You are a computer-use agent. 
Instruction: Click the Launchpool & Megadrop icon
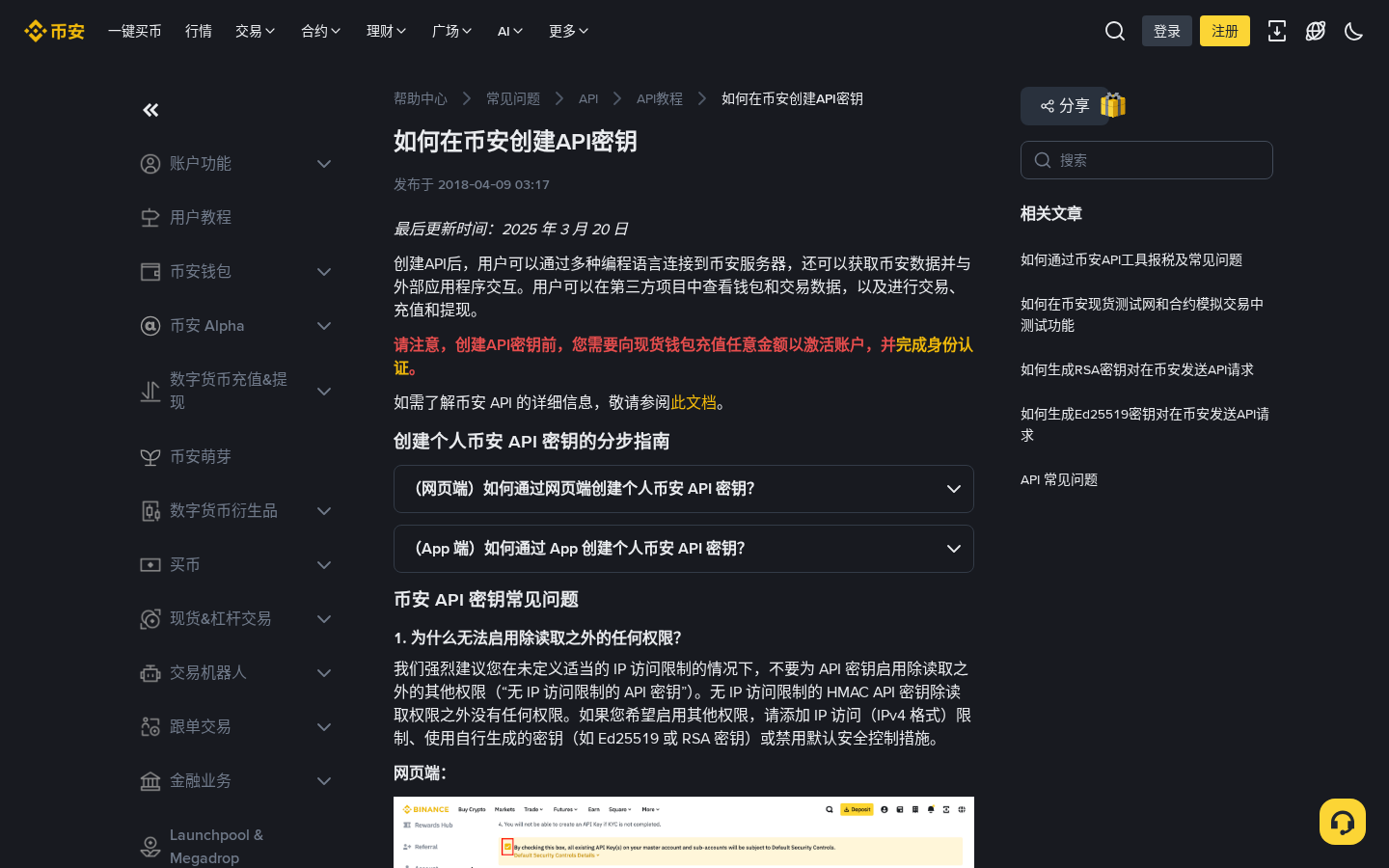point(150,847)
